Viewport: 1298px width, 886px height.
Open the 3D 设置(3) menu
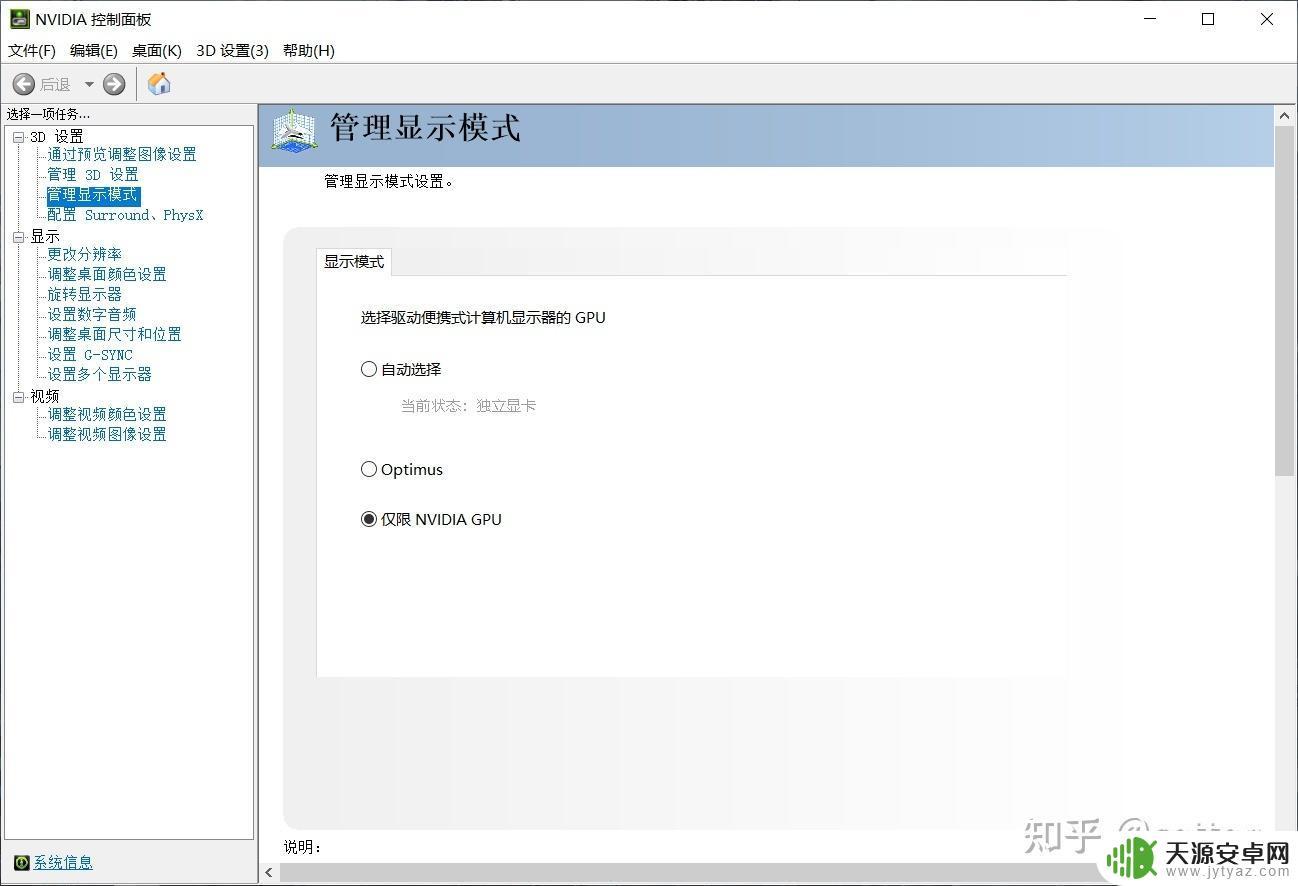tap(233, 50)
